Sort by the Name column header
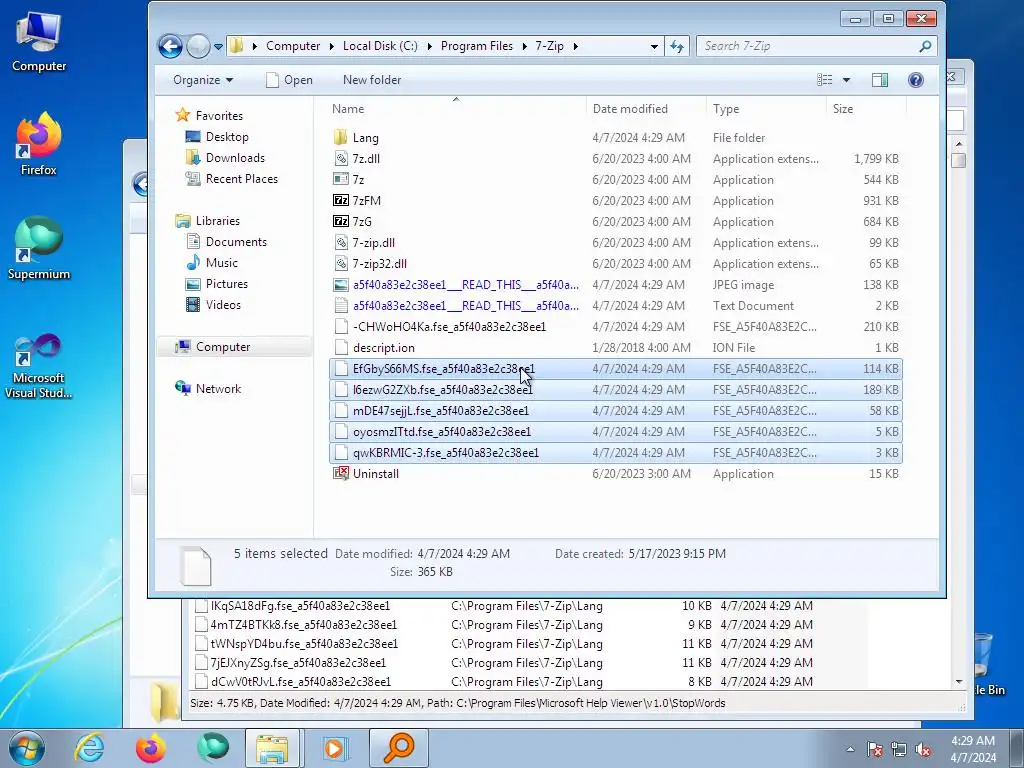The width and height of the screenshot is (1024, 768). pyautogui.click(x=456, y=109)
